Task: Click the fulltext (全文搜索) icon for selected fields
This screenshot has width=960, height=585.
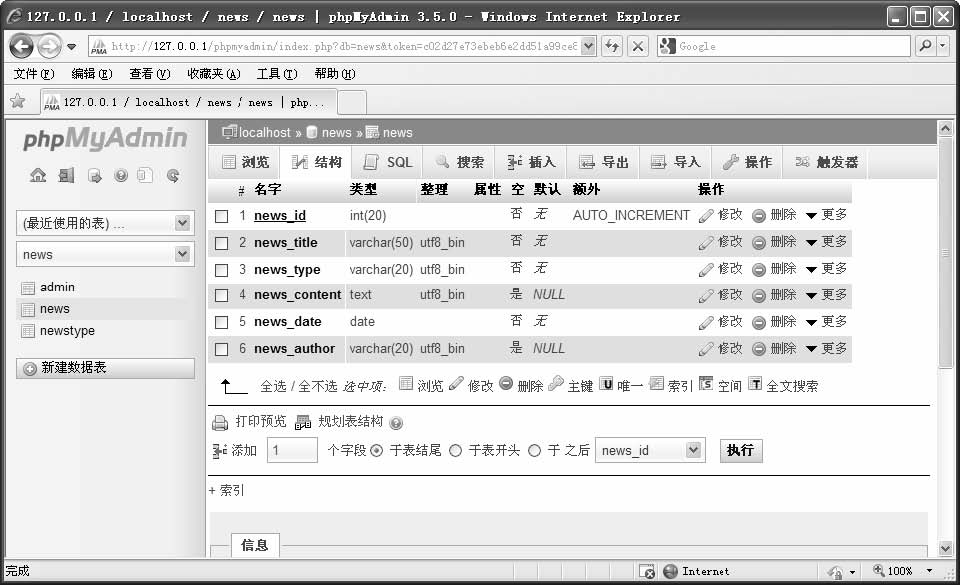Action: tap(756, 384)
